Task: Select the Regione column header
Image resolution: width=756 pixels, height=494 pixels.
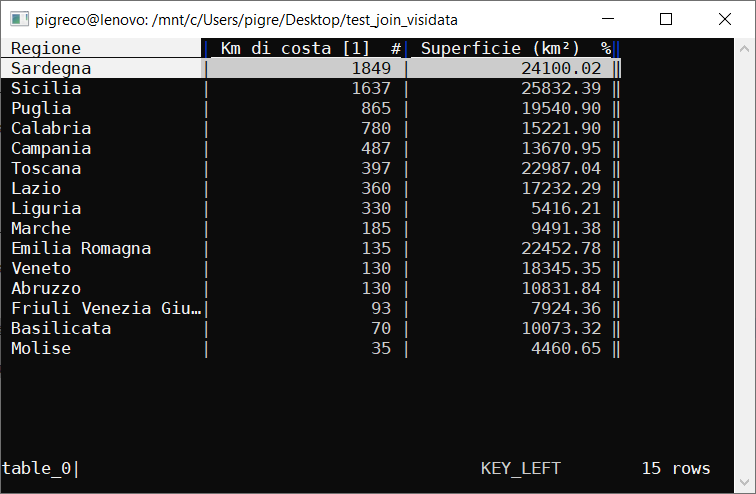Action: point(46,49)
